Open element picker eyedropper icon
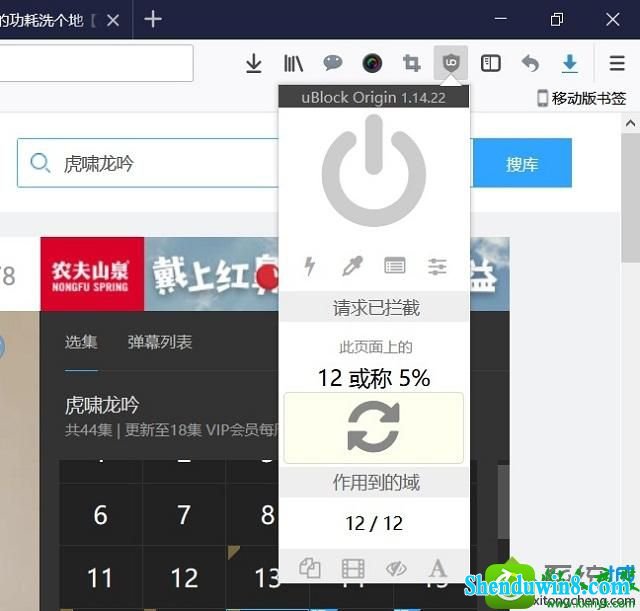This screenshot has height=611, width=640. pos(352,266)
